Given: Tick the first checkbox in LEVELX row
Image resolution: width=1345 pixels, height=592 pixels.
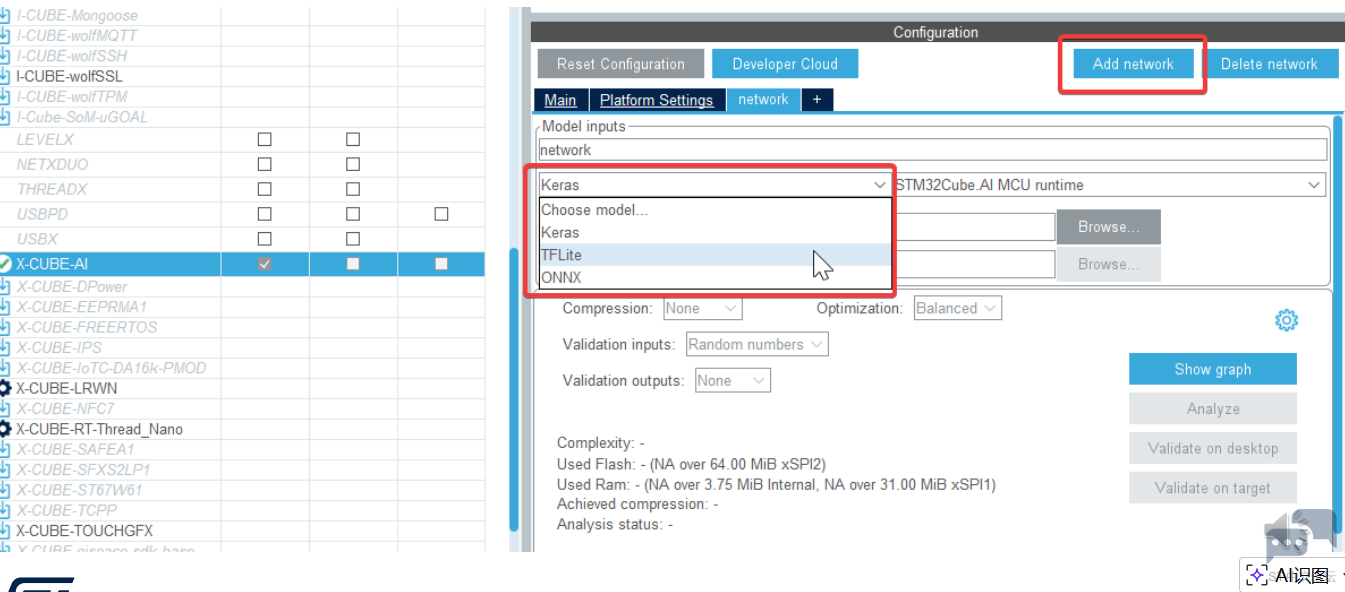Looking at the screenshot, I should (x=264, y=139).
